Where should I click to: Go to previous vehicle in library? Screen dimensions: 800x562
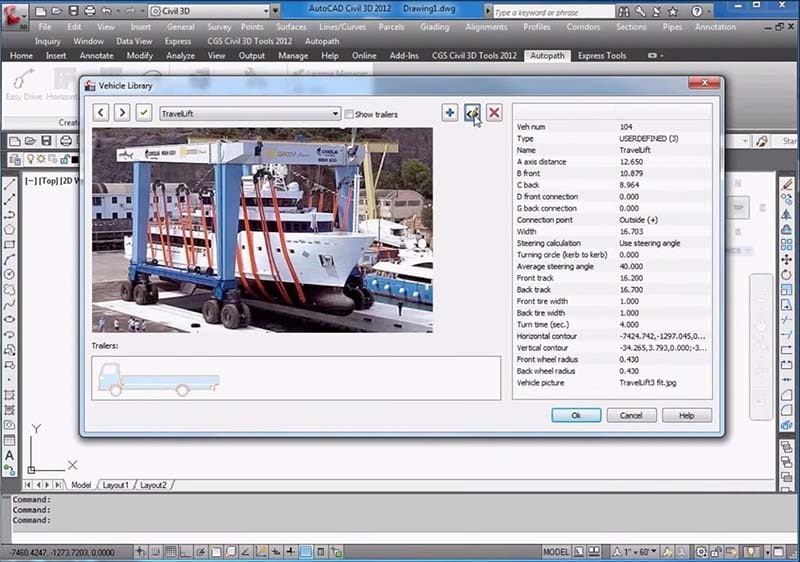coord(101,113)
